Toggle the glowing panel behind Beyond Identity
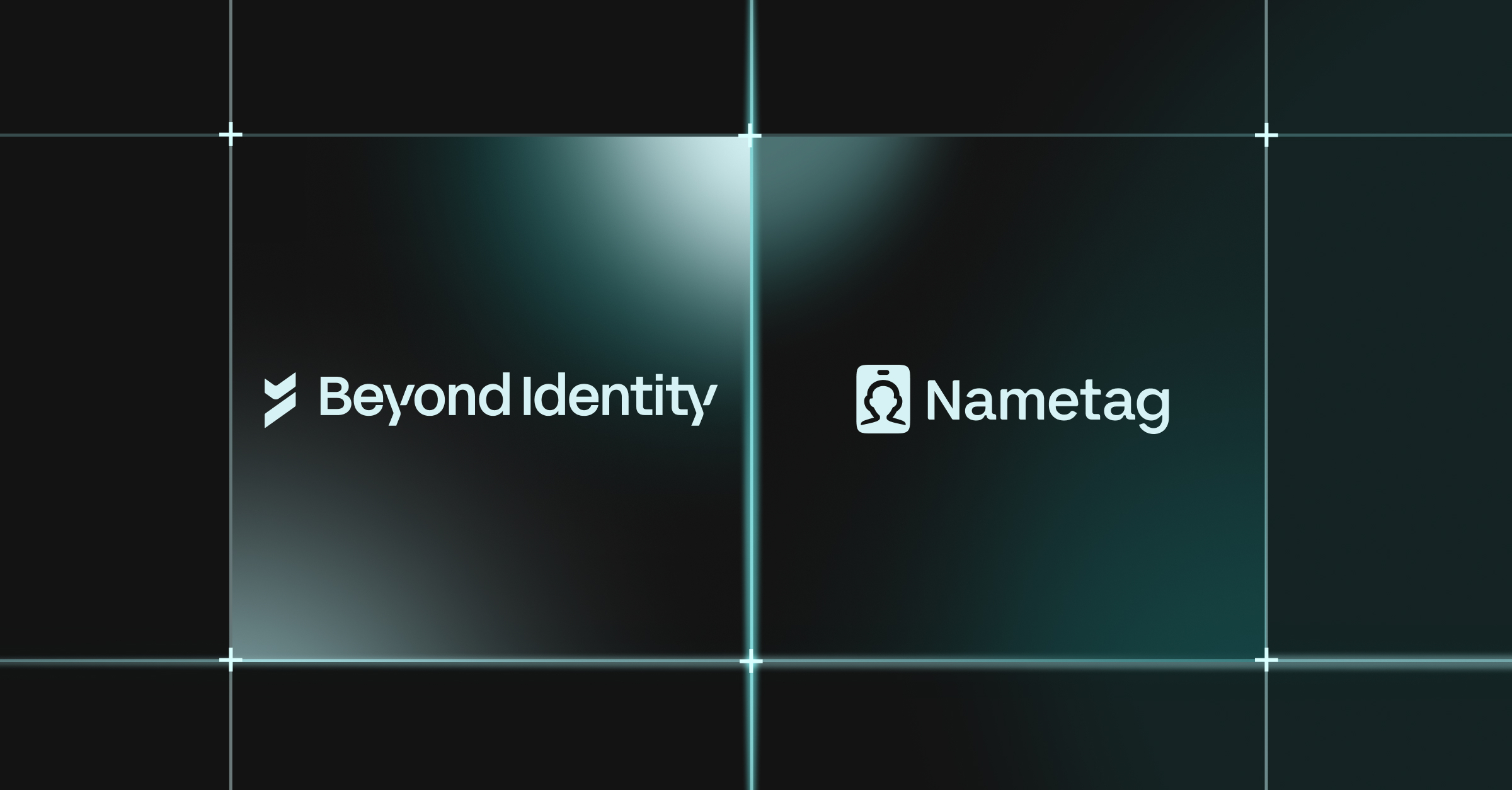Image resolution: width=1512 pixels, height=790 pixels. [x=491, y=397]
